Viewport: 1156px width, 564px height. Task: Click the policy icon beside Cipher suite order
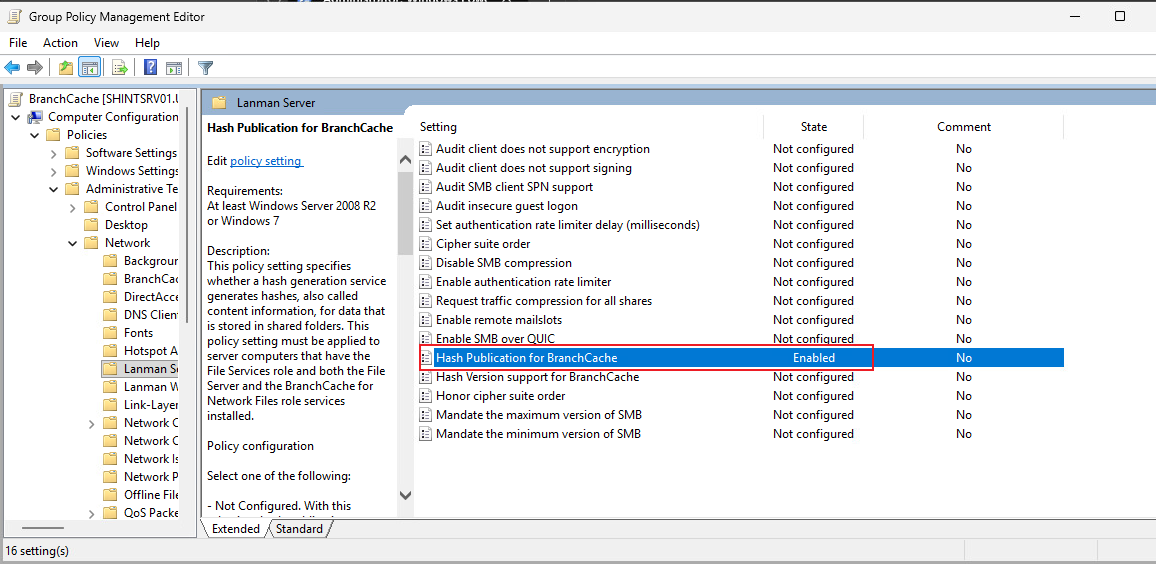pyautogui.click(x=425, y=244)
